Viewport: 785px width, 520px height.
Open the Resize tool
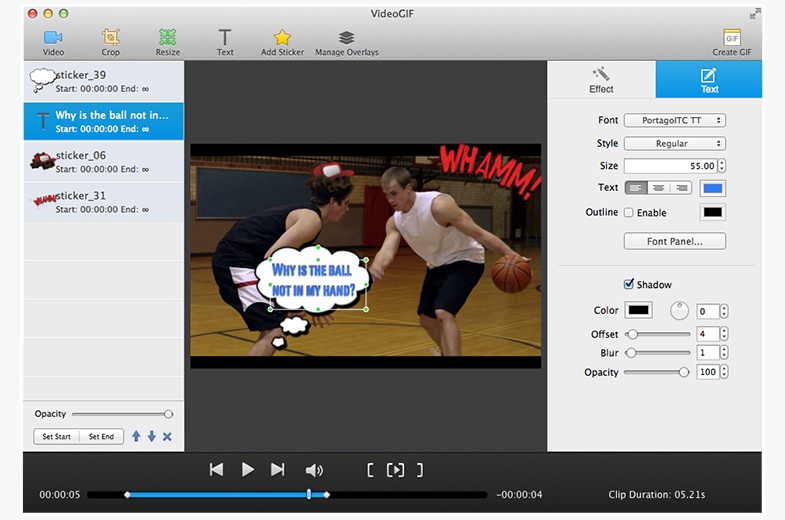[x=168, y=39]
